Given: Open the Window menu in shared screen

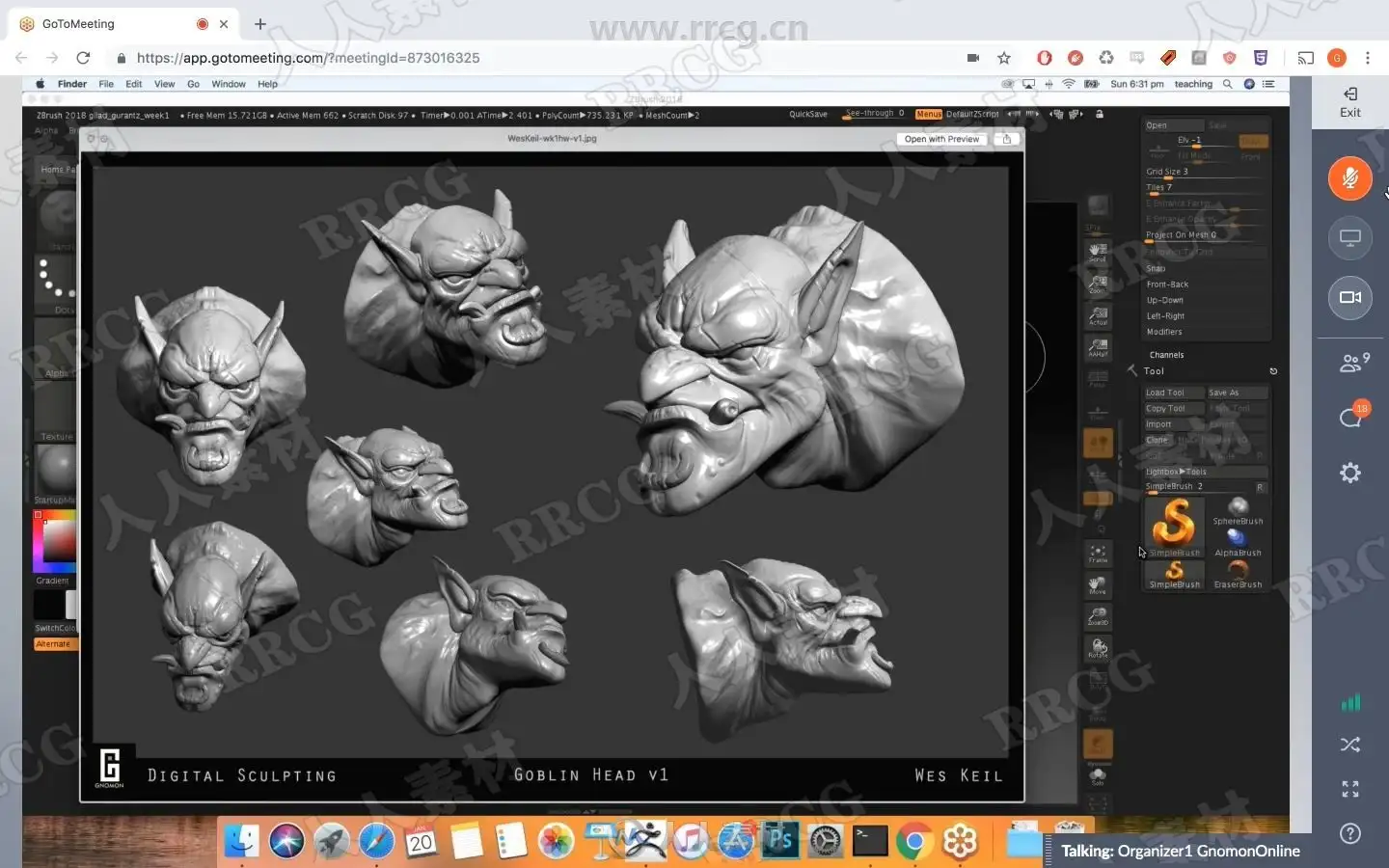Looking at the screenshot, I should (x=229, y=84).
